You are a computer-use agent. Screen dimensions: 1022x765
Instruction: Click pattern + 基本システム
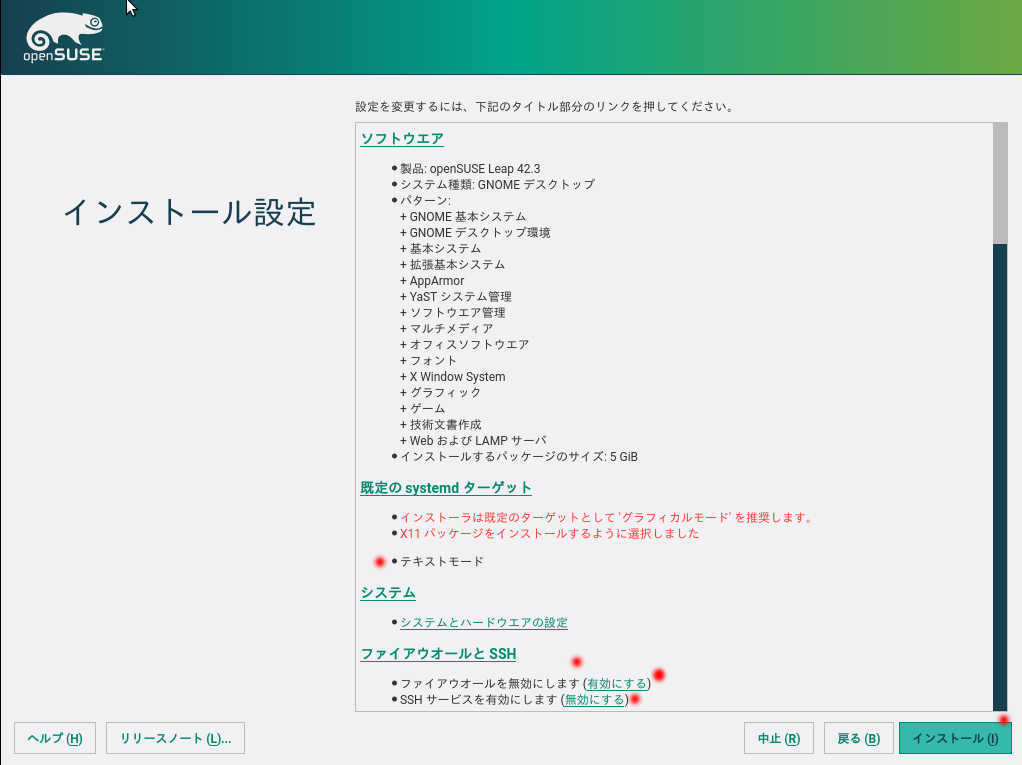[440, 248]
